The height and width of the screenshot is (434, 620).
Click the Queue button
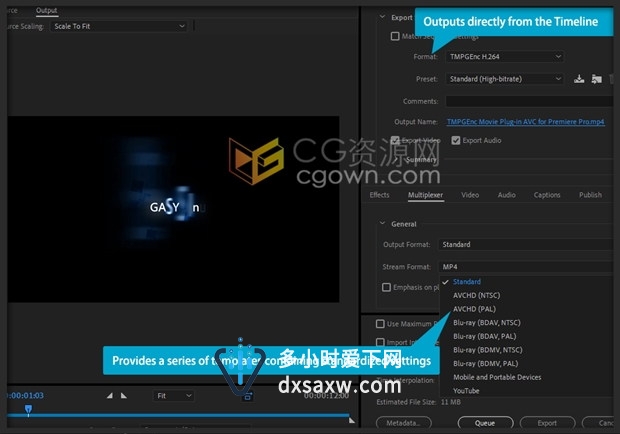[x=485, y=423]
